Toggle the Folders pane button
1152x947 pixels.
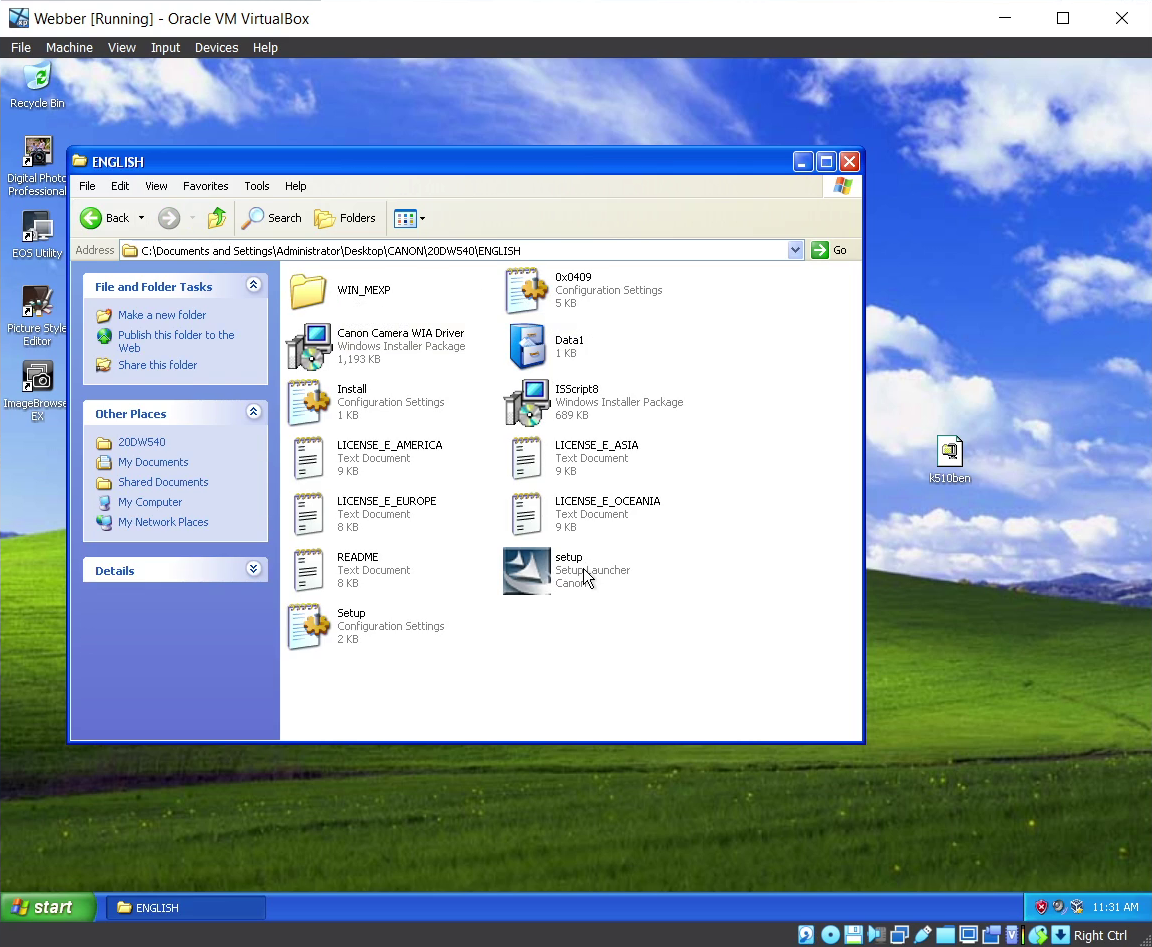click(345, 218)
